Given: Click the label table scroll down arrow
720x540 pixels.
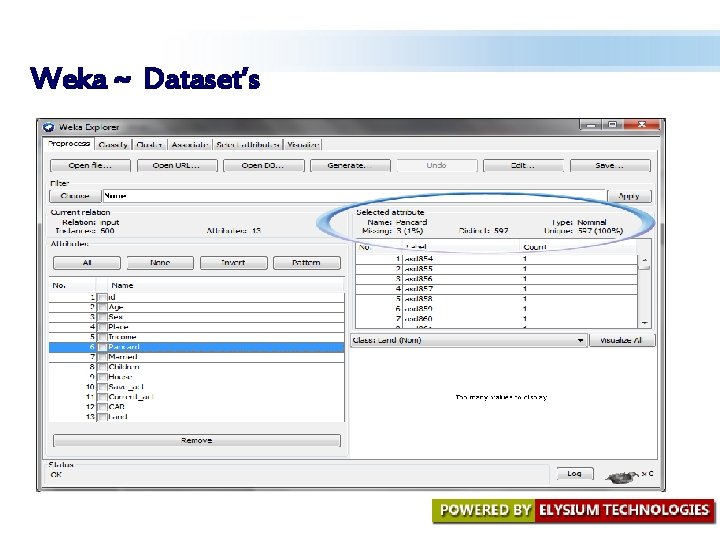Looking at the screenshot, I should click(645, 323).
